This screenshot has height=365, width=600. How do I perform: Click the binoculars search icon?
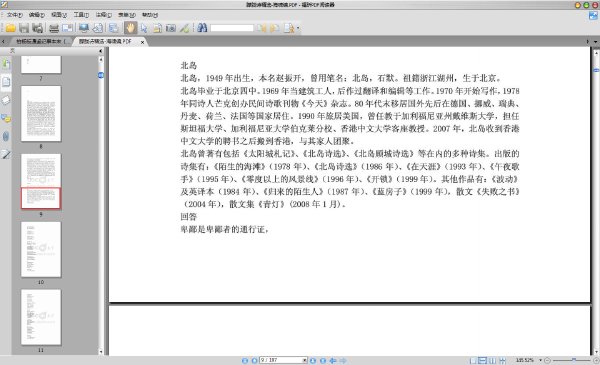(202, 28)
